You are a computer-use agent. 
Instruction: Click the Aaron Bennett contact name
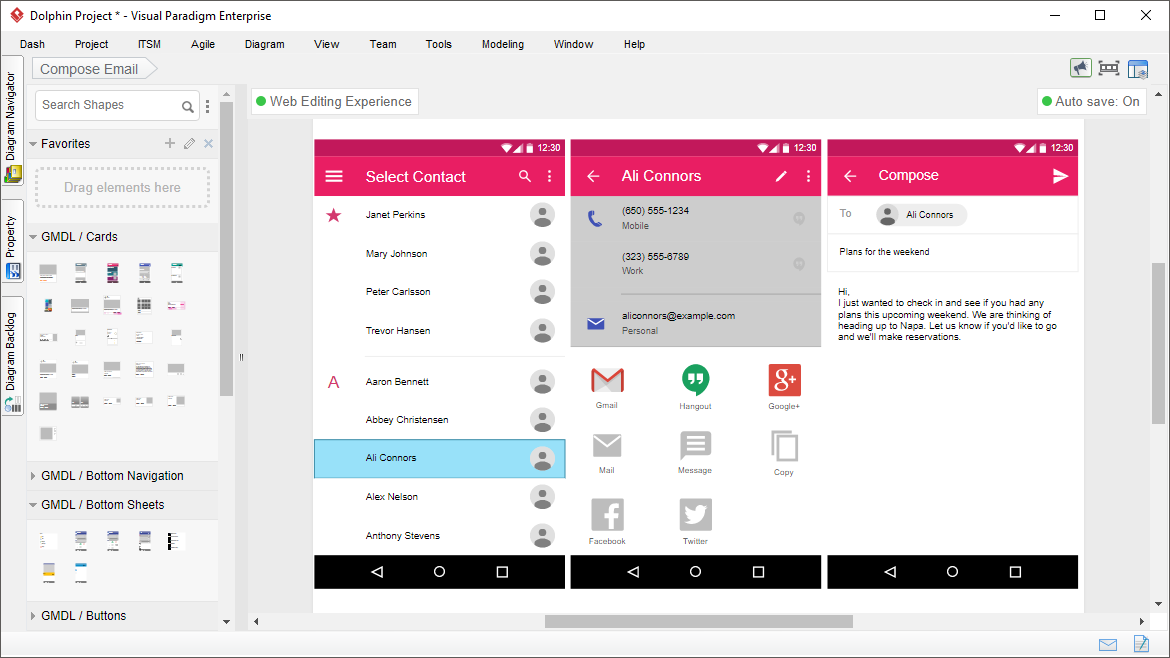tap(397, 381)
